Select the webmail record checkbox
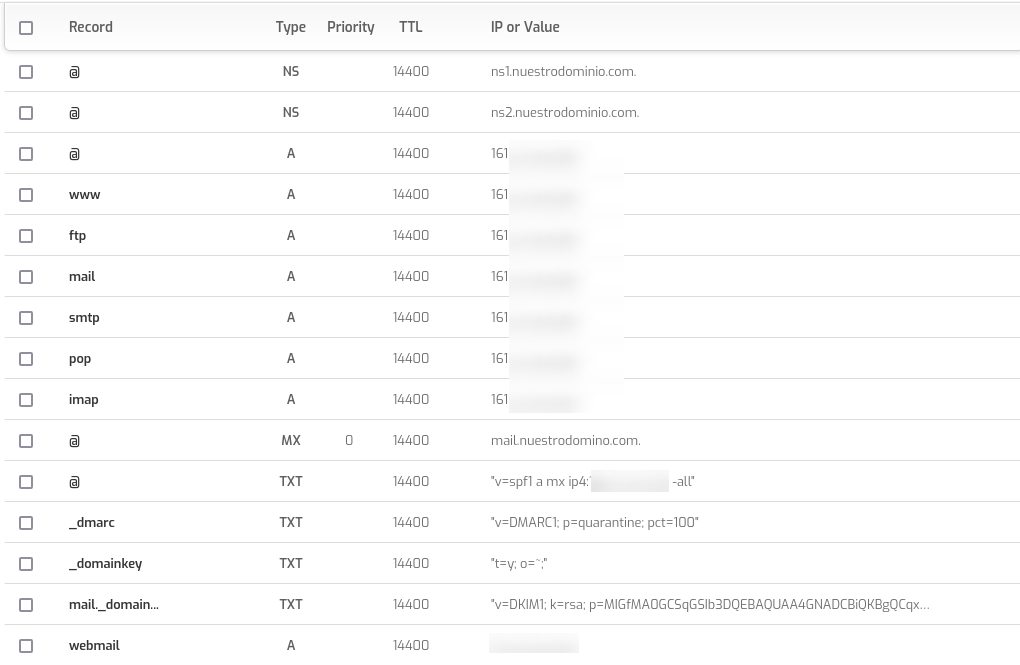Viewport: 1020px width, 665px height. tap(26, 646)
